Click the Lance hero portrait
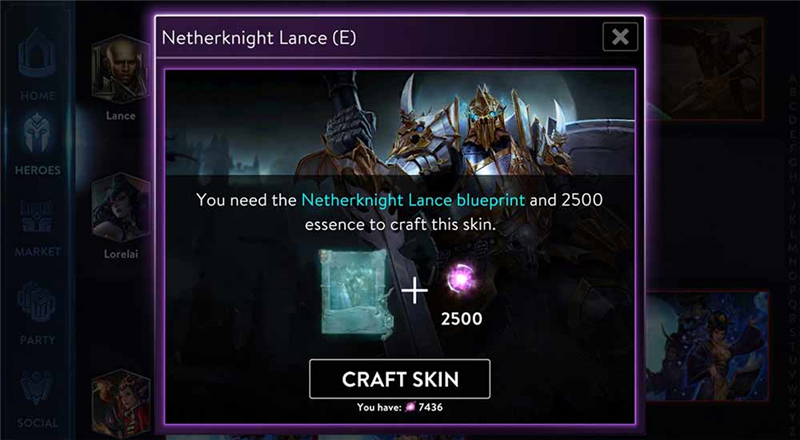The width and height of the screenshot is (800, 440). point(121,69)
